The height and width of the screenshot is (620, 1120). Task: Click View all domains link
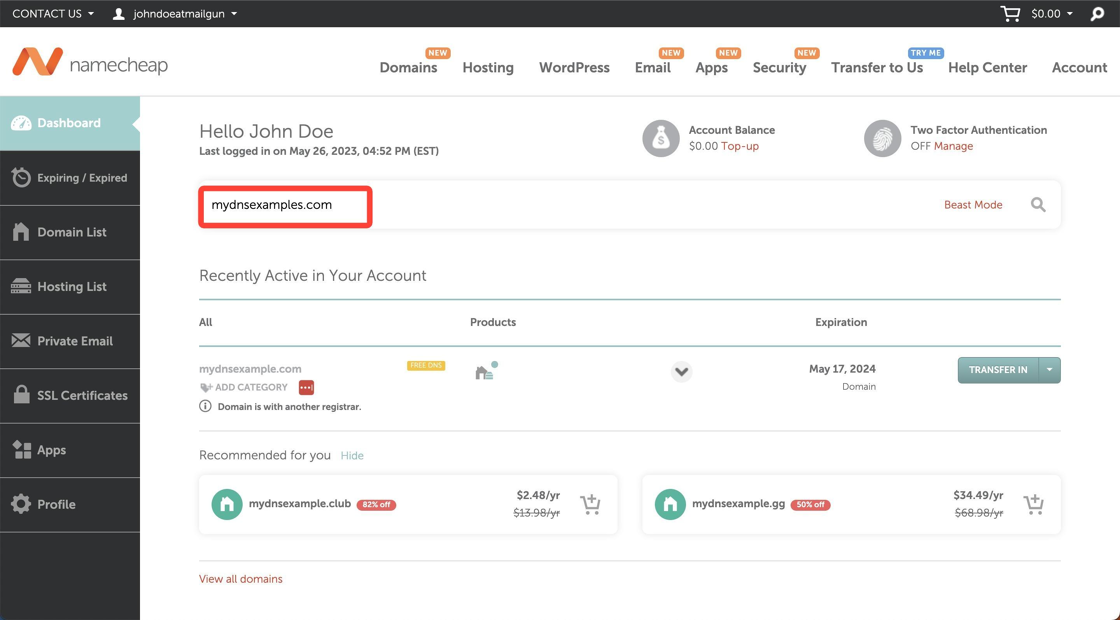[x=241, y=579]
